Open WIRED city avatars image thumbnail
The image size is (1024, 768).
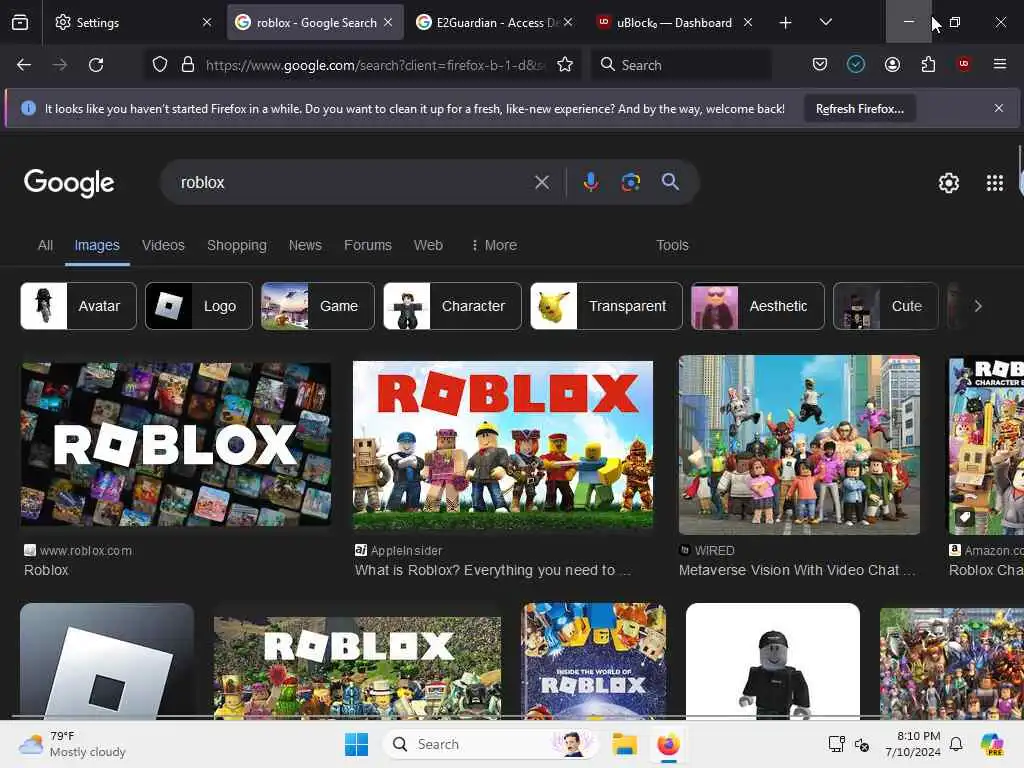pos(799,445)
